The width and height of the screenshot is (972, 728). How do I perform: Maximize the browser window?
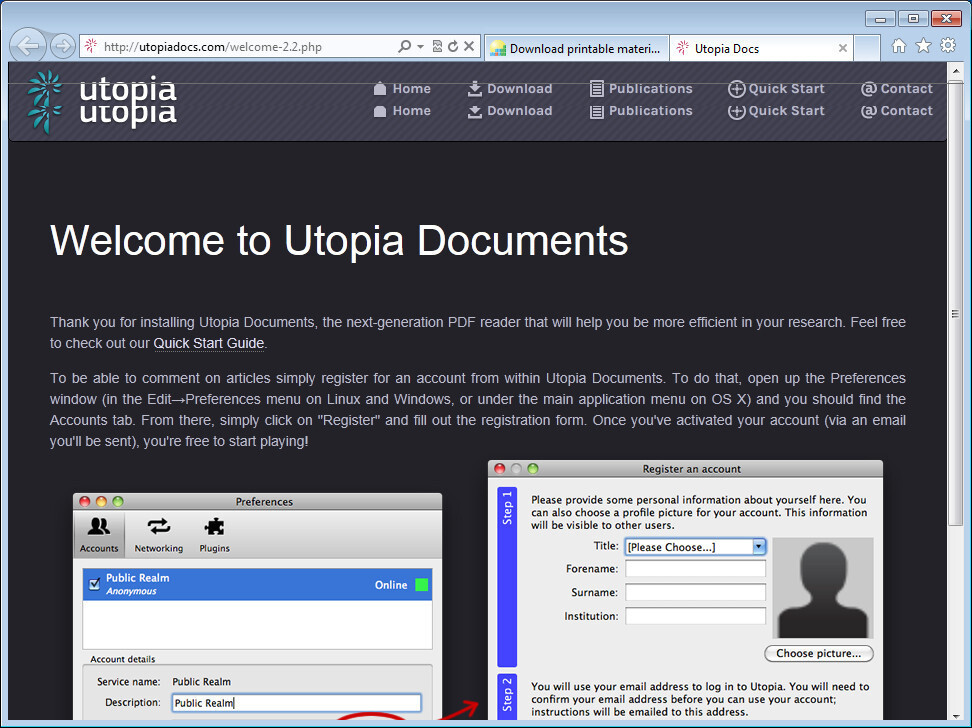913,19
